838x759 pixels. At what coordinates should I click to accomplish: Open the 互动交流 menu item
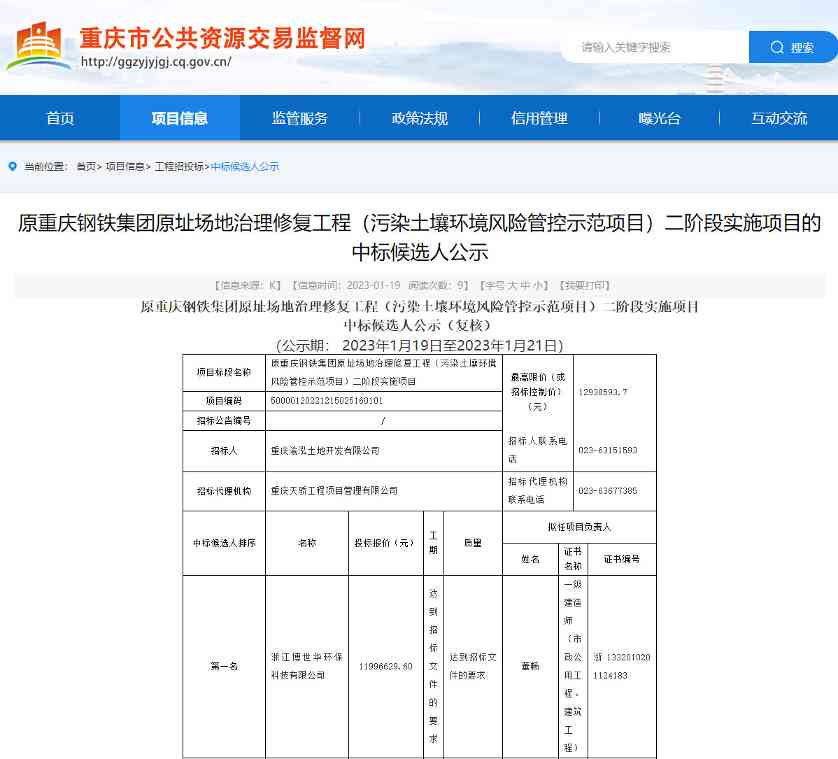pos(778,117)
